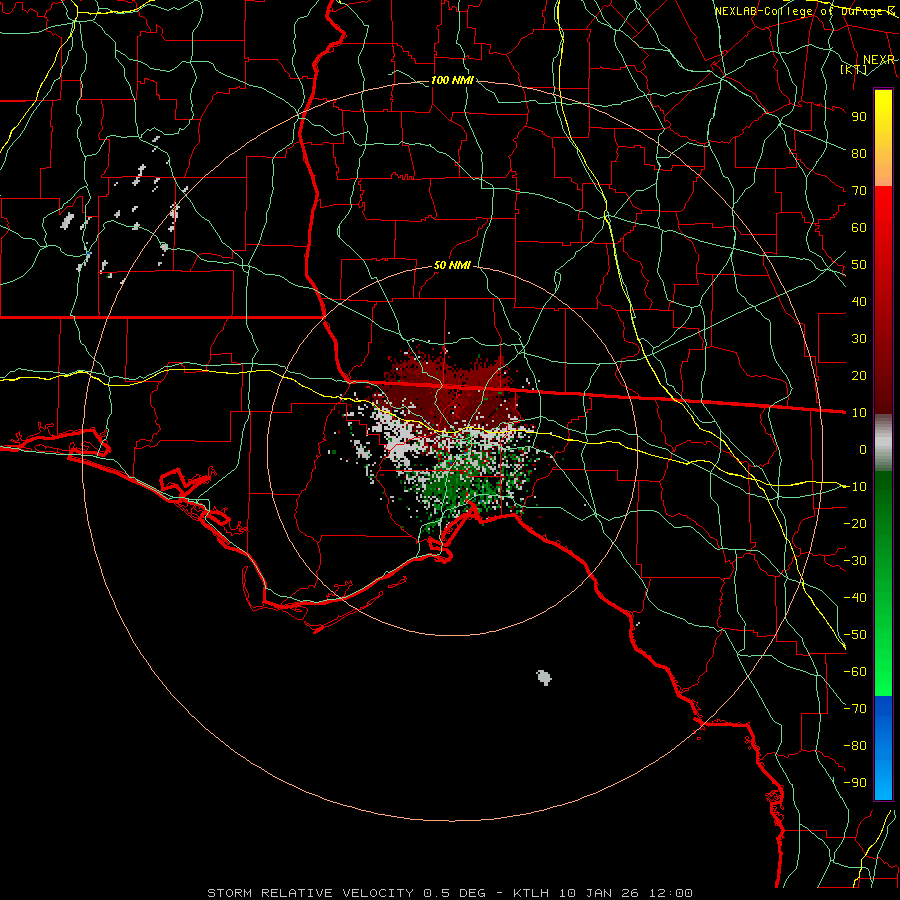Screen dimensions: 900x900
Task: Click the "NEXR" label near the top right
Action: click(878, 60)
